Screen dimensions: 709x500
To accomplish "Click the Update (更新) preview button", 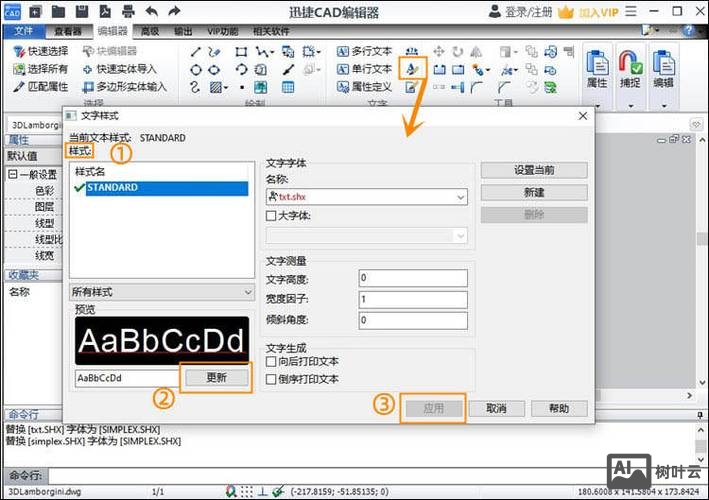I will click(217, 377).
